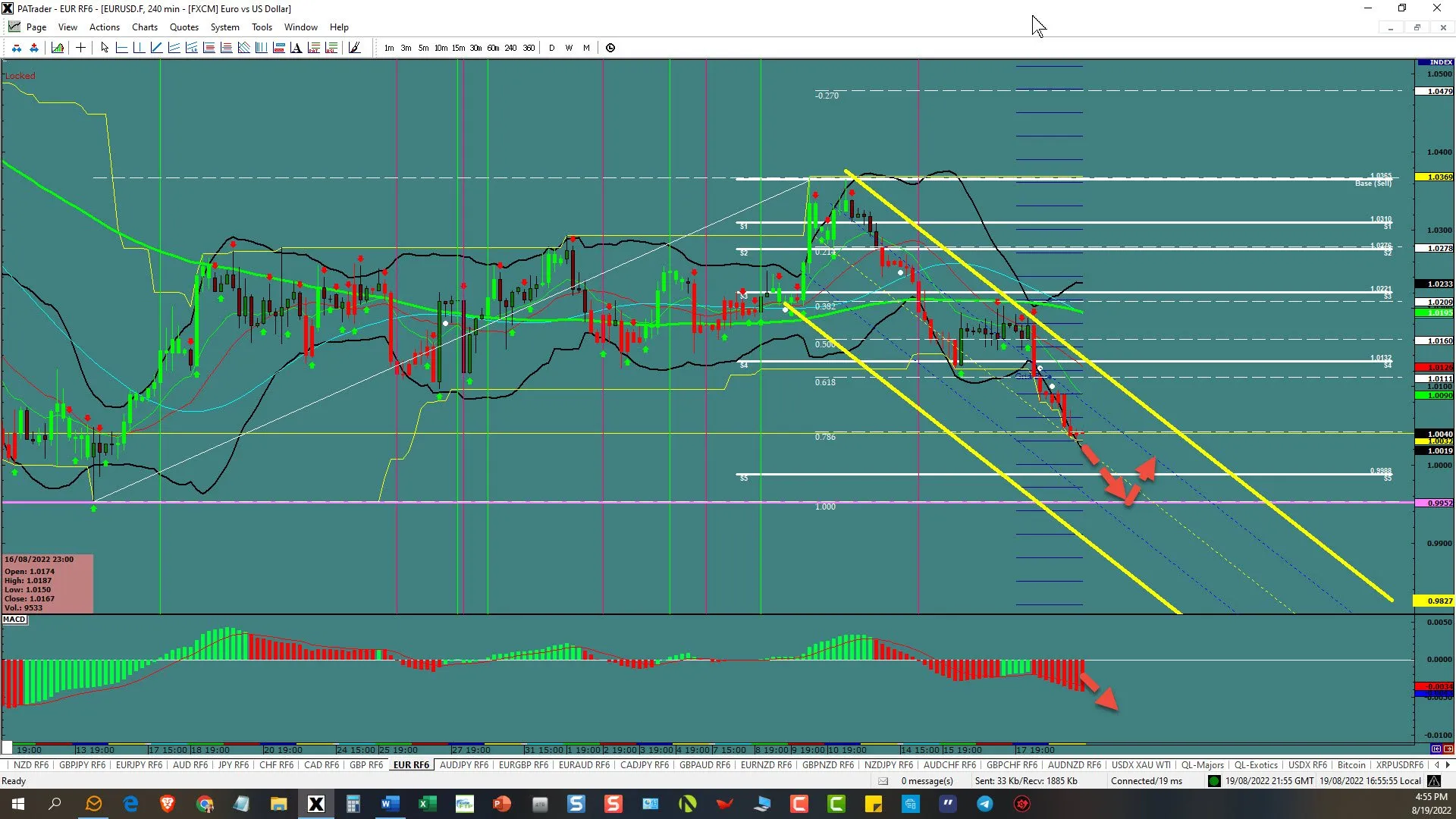Click the custom timeframe clock icon
The height and width of the screenshot is (819, 1456).
(610, 48)
